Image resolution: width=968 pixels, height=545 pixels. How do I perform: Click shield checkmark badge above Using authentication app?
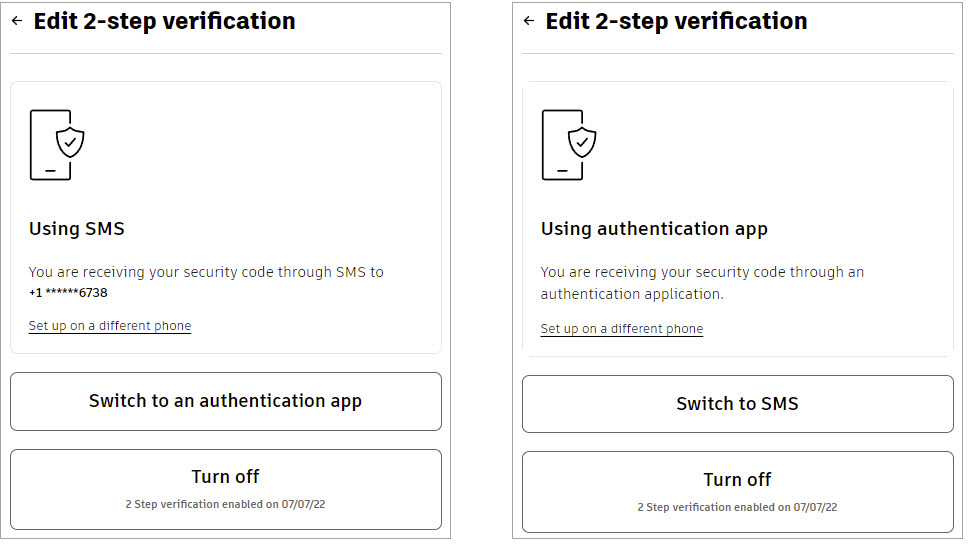582,143
